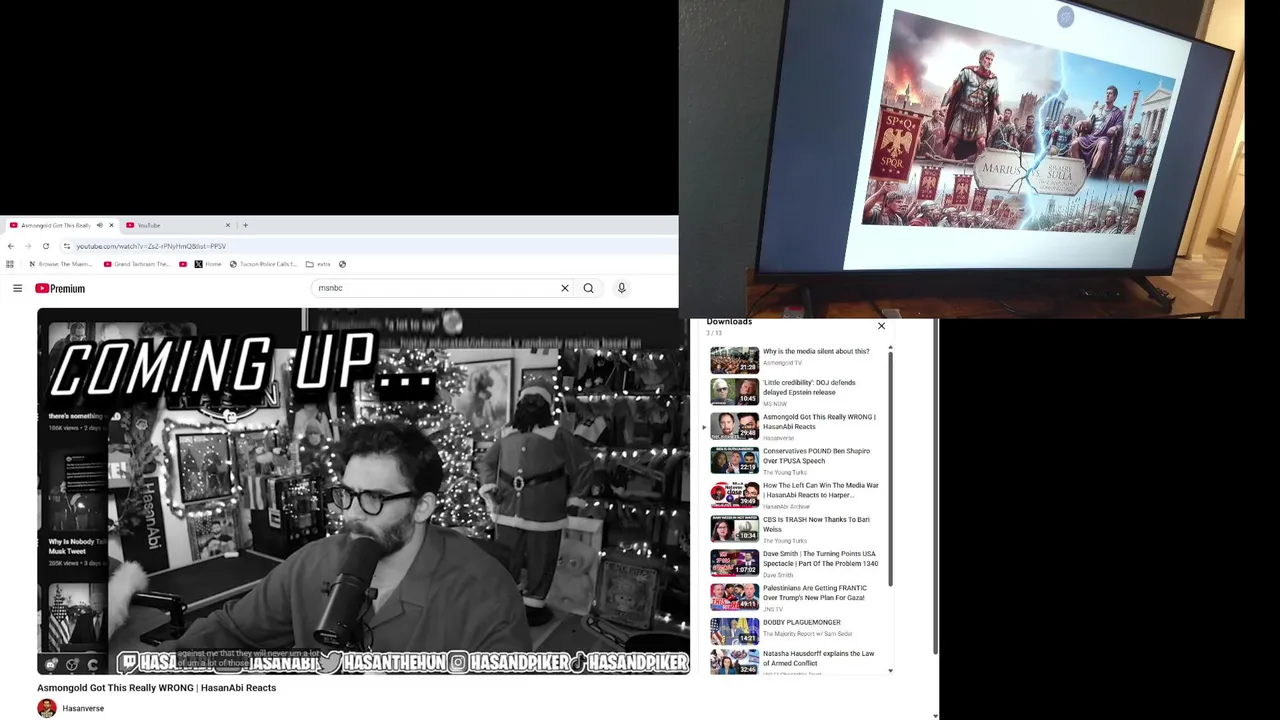The width and height of the screenshot is (1280, 720).
Task: Open title 'Why is the media silent about this?'
Action: [x=816, y=352]
